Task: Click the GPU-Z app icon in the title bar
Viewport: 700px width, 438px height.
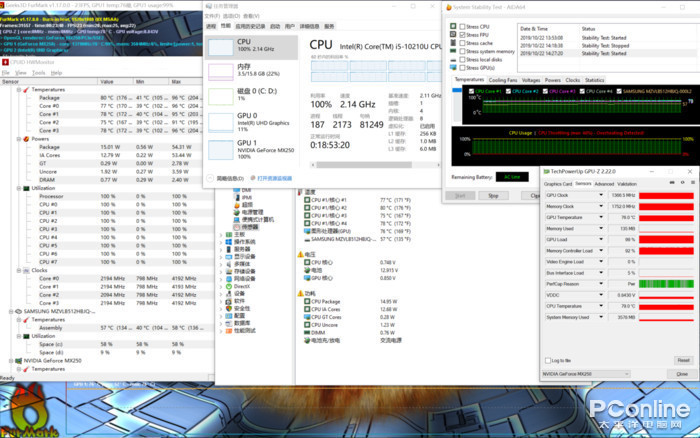Action: [547, 172]
